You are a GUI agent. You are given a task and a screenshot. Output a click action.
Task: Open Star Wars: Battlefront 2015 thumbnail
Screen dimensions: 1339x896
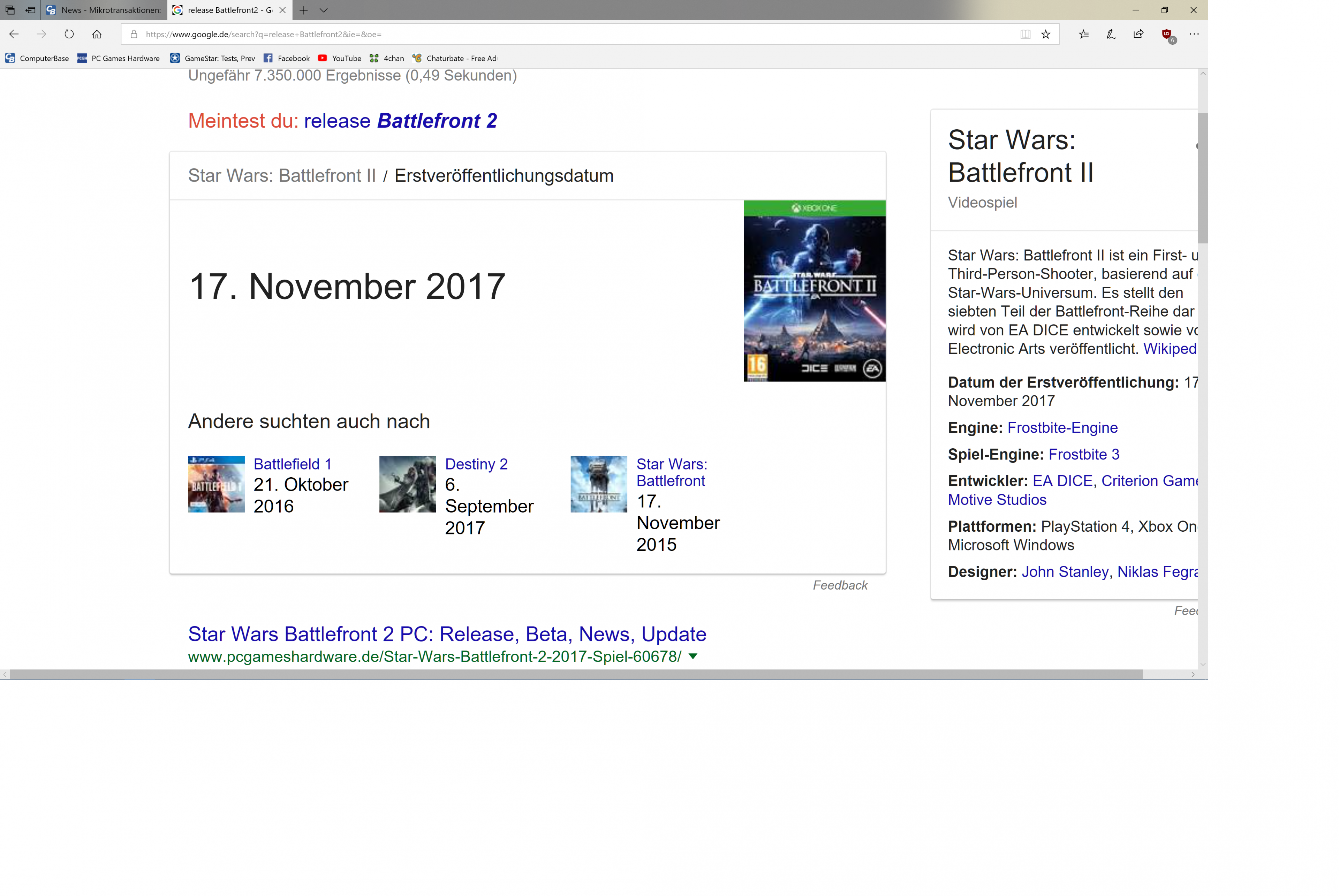coord(599,484)
